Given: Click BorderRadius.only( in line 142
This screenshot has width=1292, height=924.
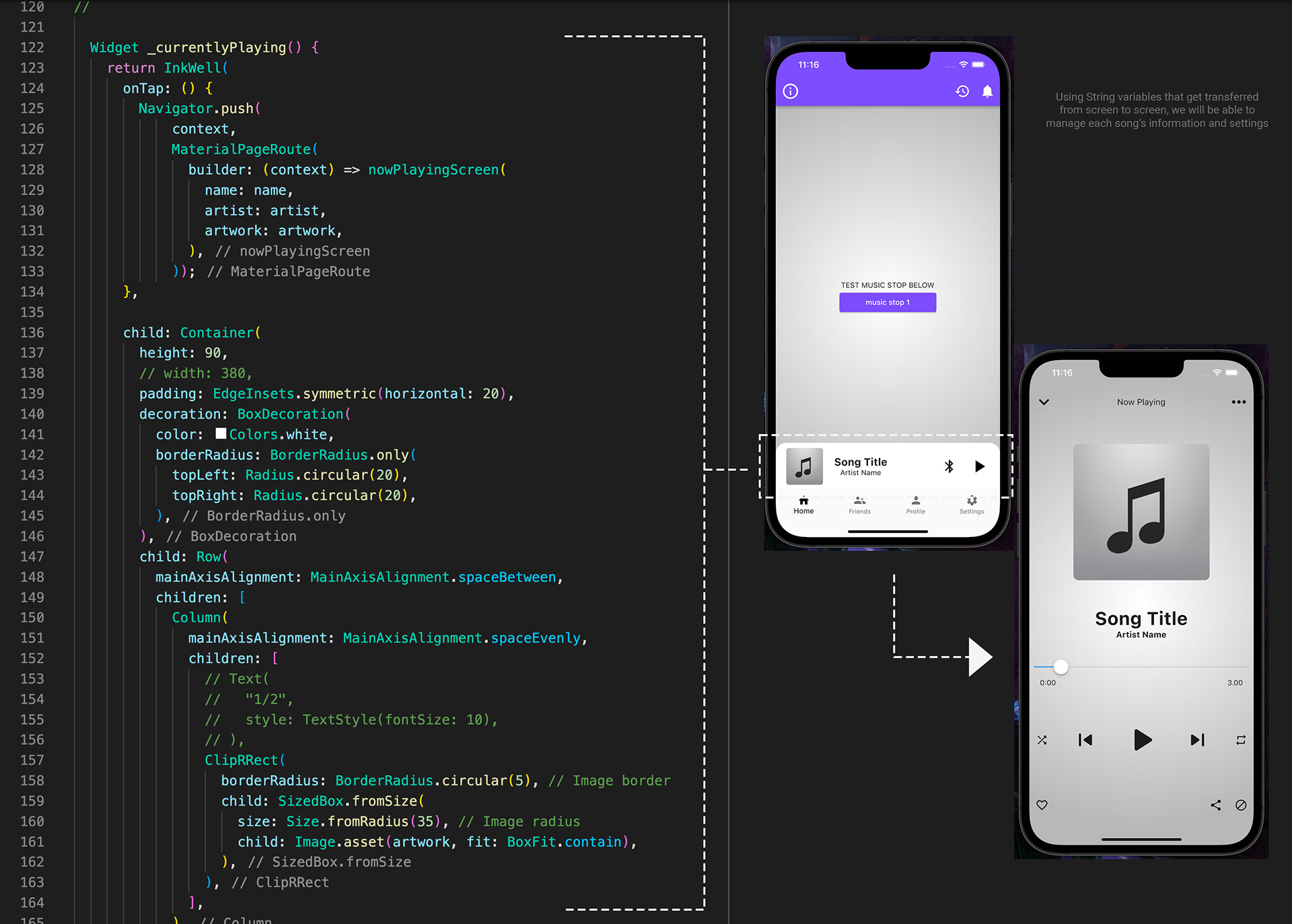Looking at the screenshot, I should click(343, 455).
